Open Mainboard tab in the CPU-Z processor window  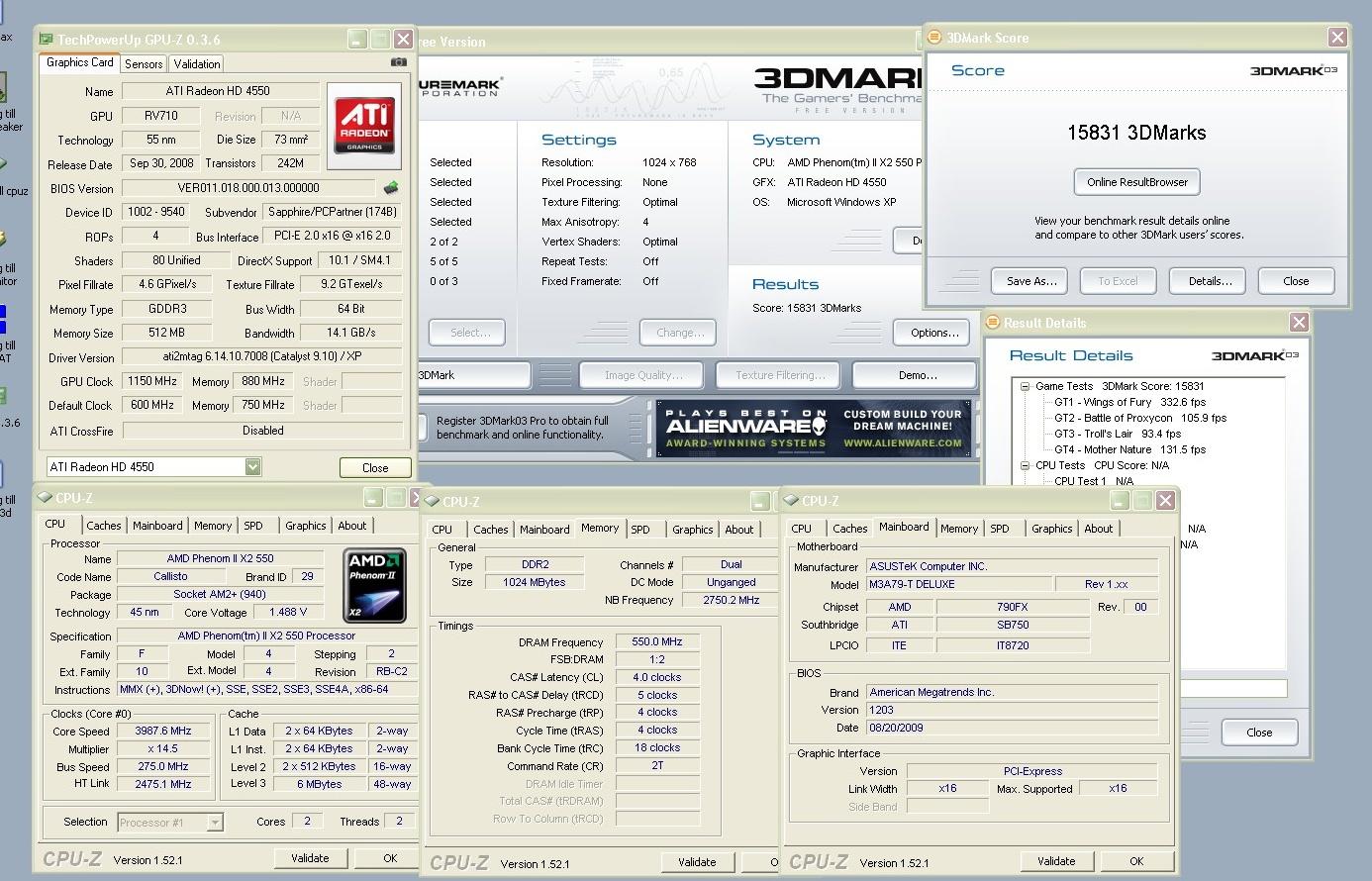click(157, 526)
